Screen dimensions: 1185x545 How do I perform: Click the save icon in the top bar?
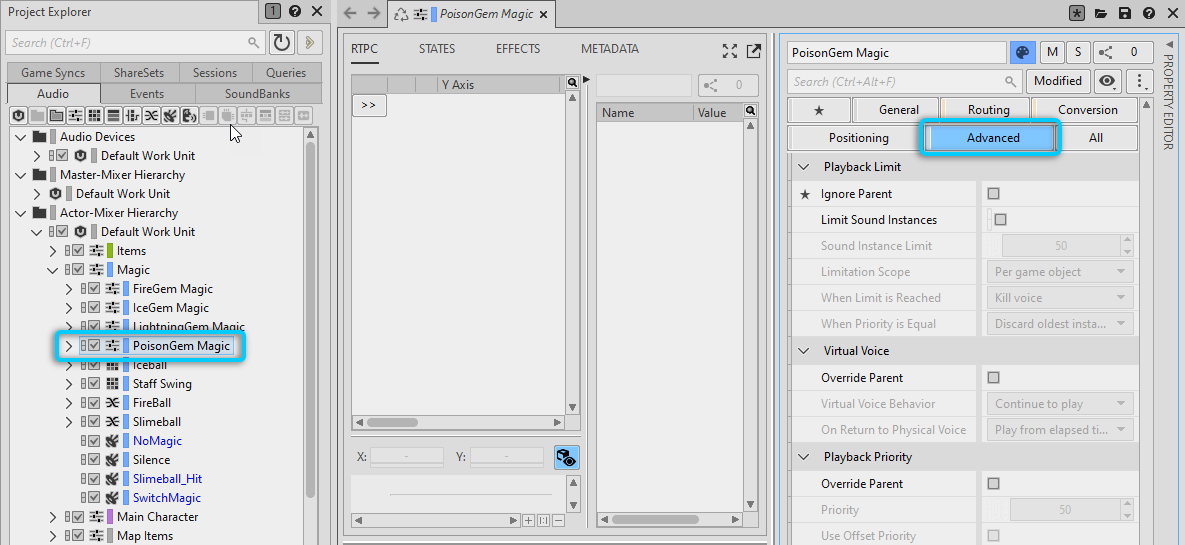[1125, 13]
